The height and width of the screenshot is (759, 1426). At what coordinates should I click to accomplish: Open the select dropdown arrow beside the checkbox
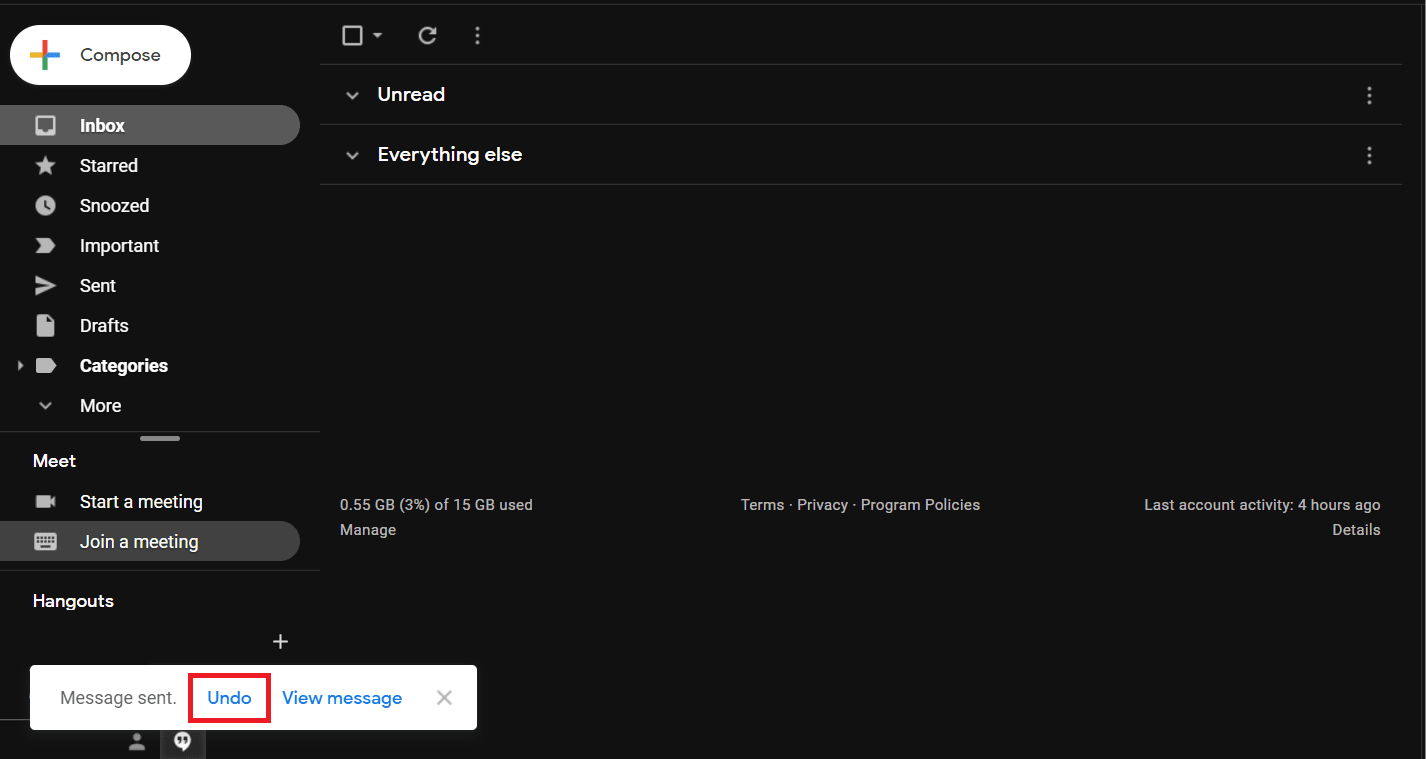[x=377, y=36]
